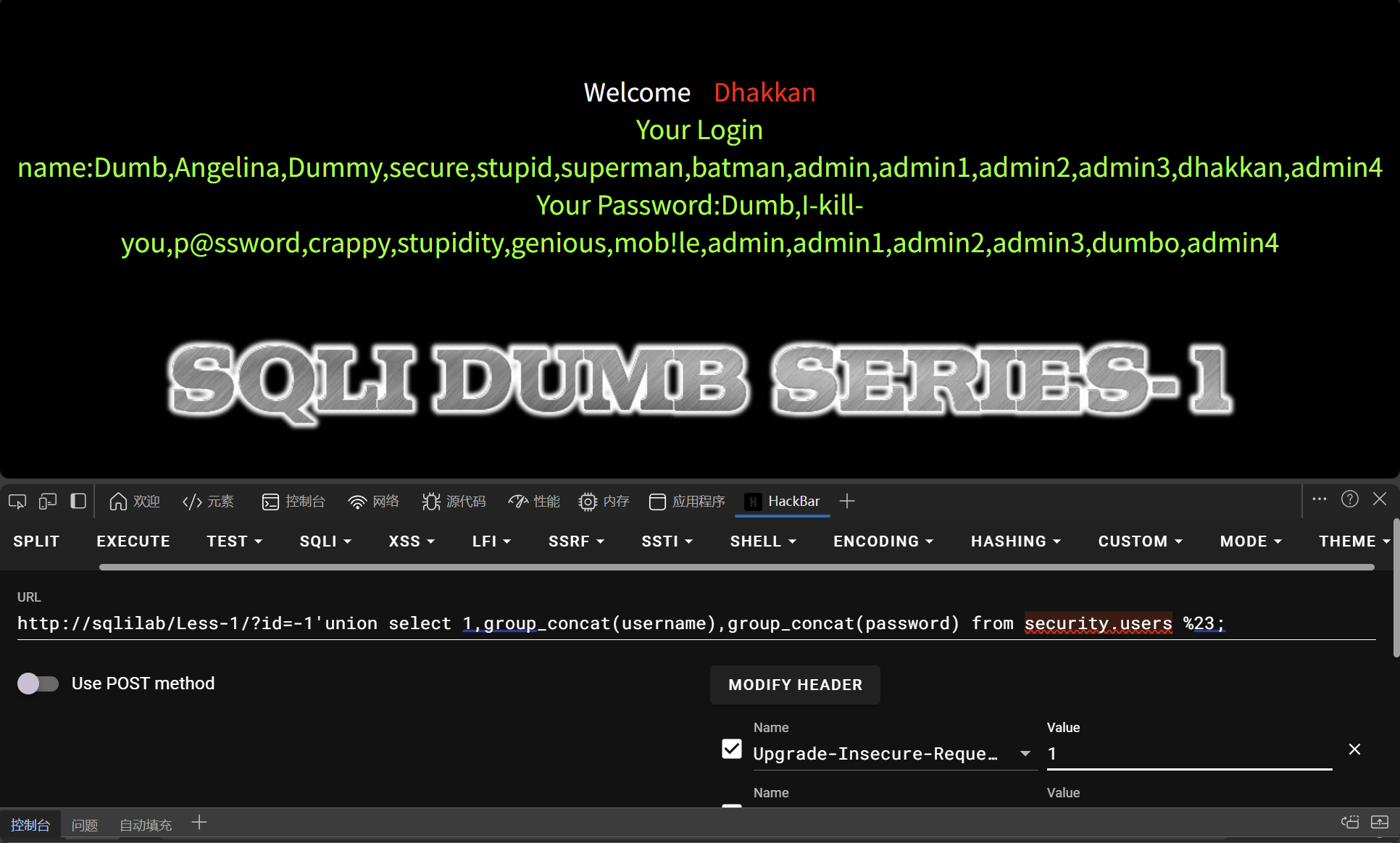Click the plus icon to add DevTools tool
This screenshot has height=843, width=1400.
tap(847, 501)
